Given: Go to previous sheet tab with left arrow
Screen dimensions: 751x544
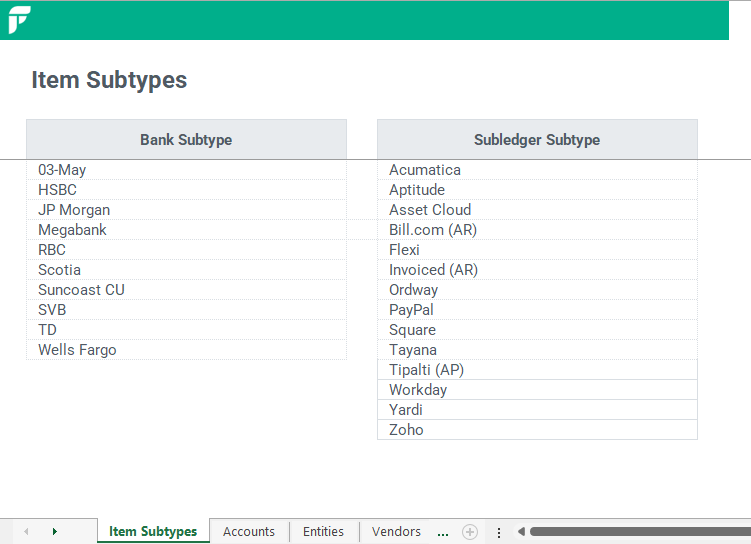Looking at the screenshot, I should (x=26, y=532).
